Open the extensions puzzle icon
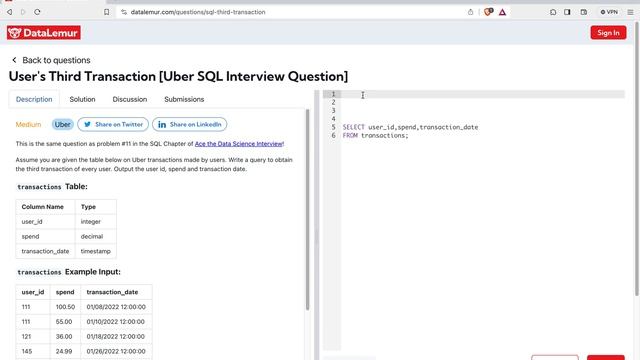The image size is (640, 360). 553,12
